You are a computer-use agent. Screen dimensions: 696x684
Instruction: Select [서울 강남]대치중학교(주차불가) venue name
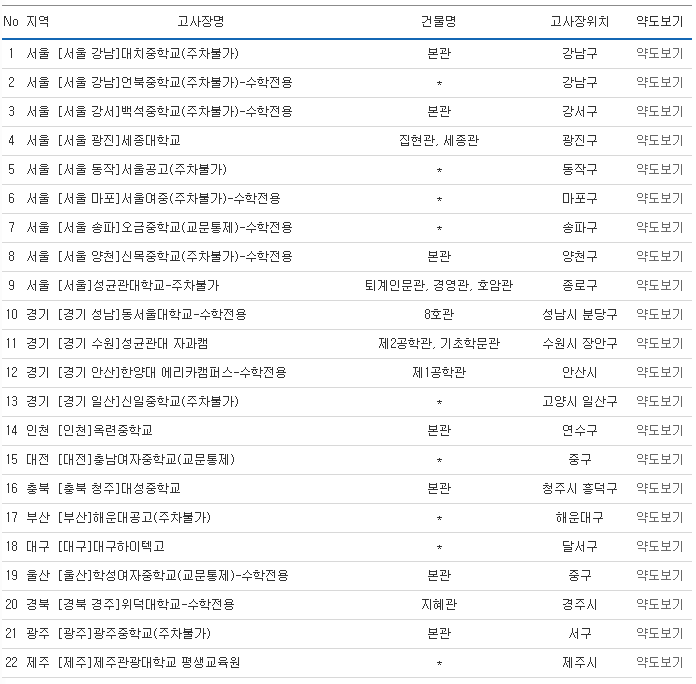pos(148,54)
